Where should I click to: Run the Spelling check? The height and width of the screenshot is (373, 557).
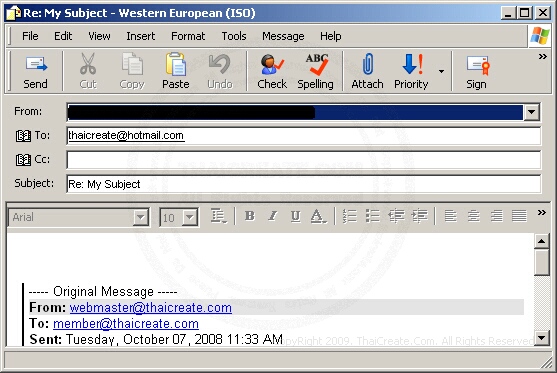point(315,71)
